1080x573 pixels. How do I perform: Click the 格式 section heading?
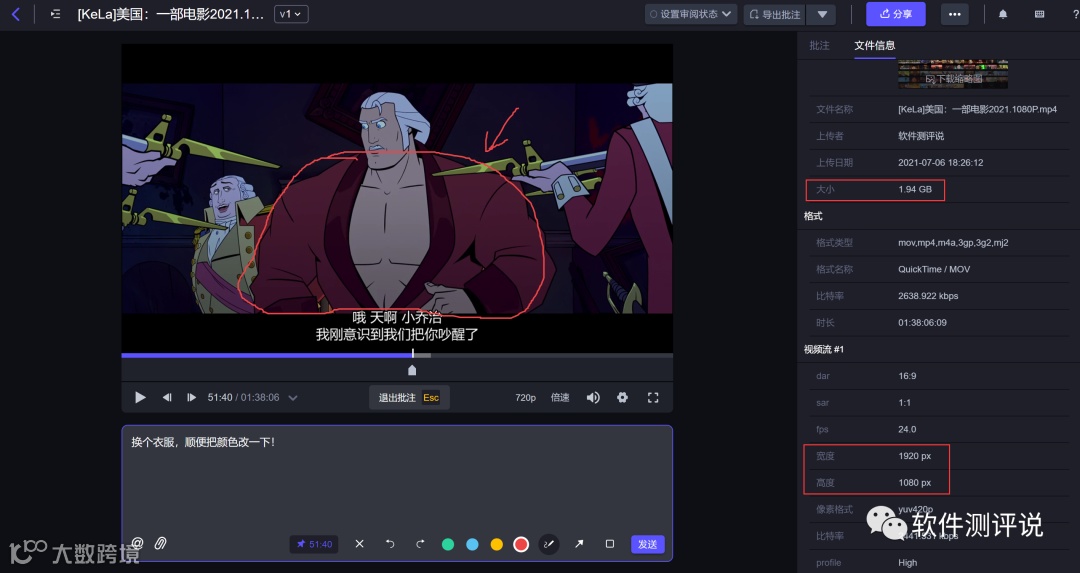pos(813,216)
